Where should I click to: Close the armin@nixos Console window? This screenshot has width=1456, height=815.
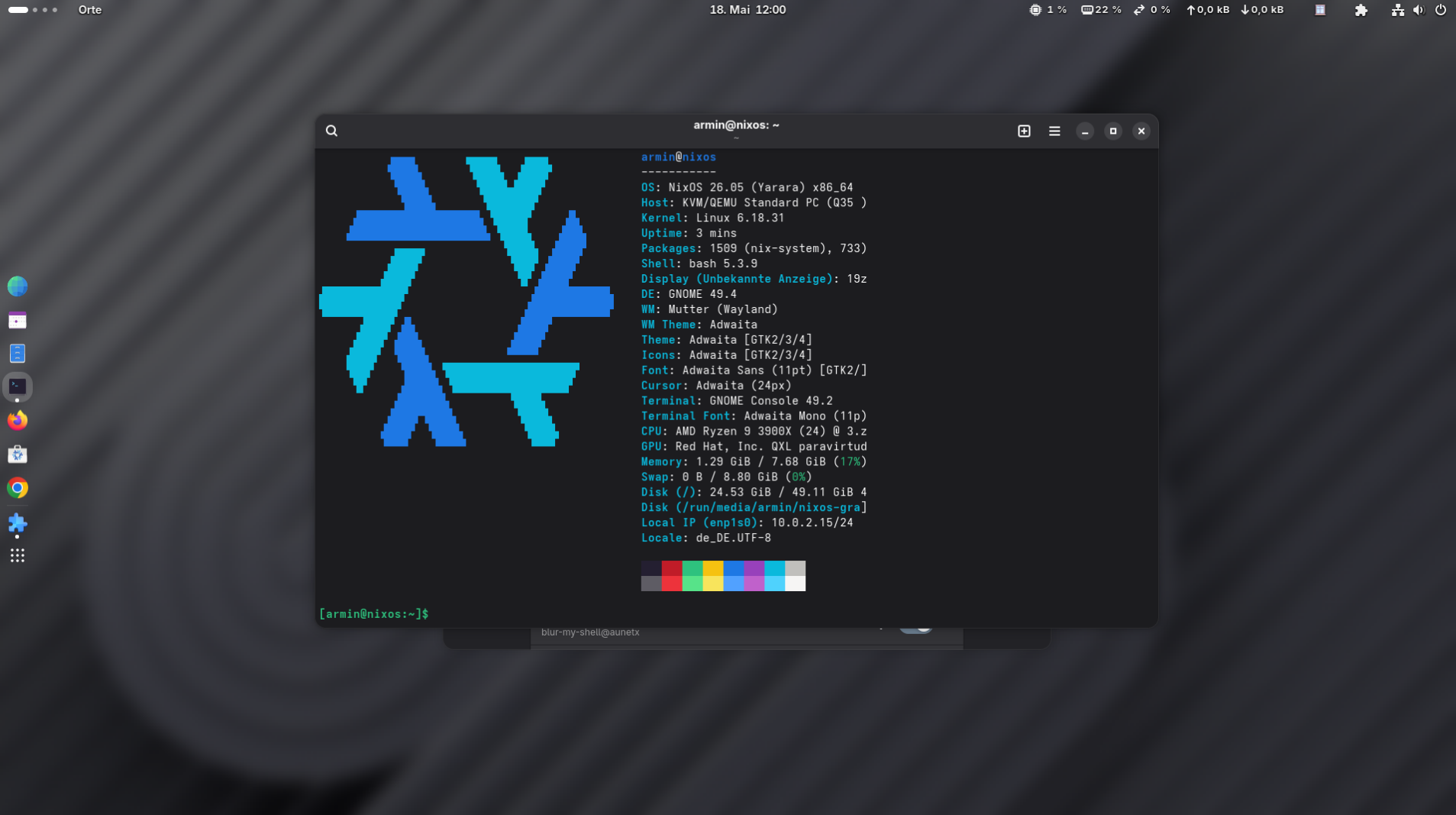tap(1141, 131)
